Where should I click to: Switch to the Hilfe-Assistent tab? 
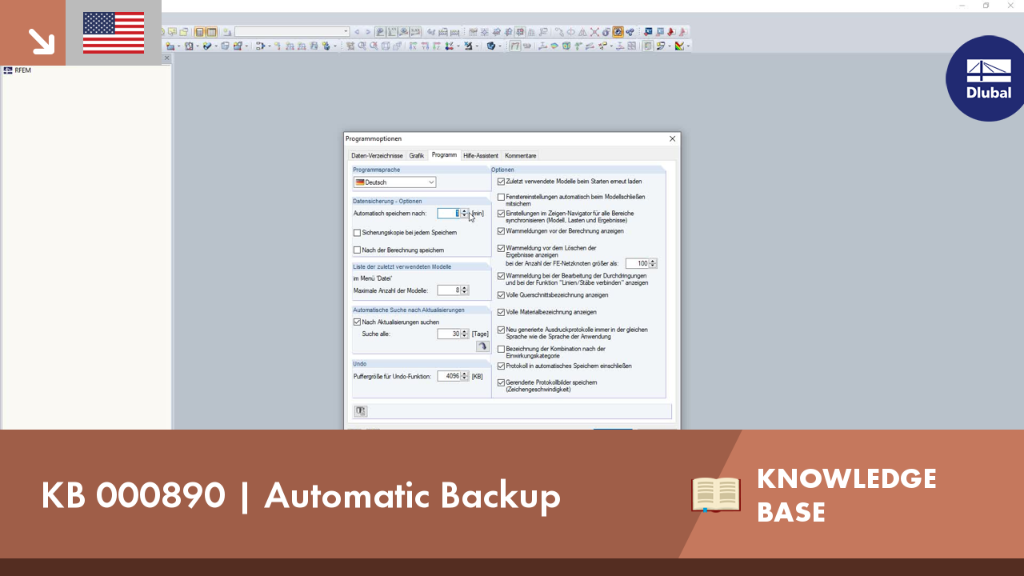[481, 155]
